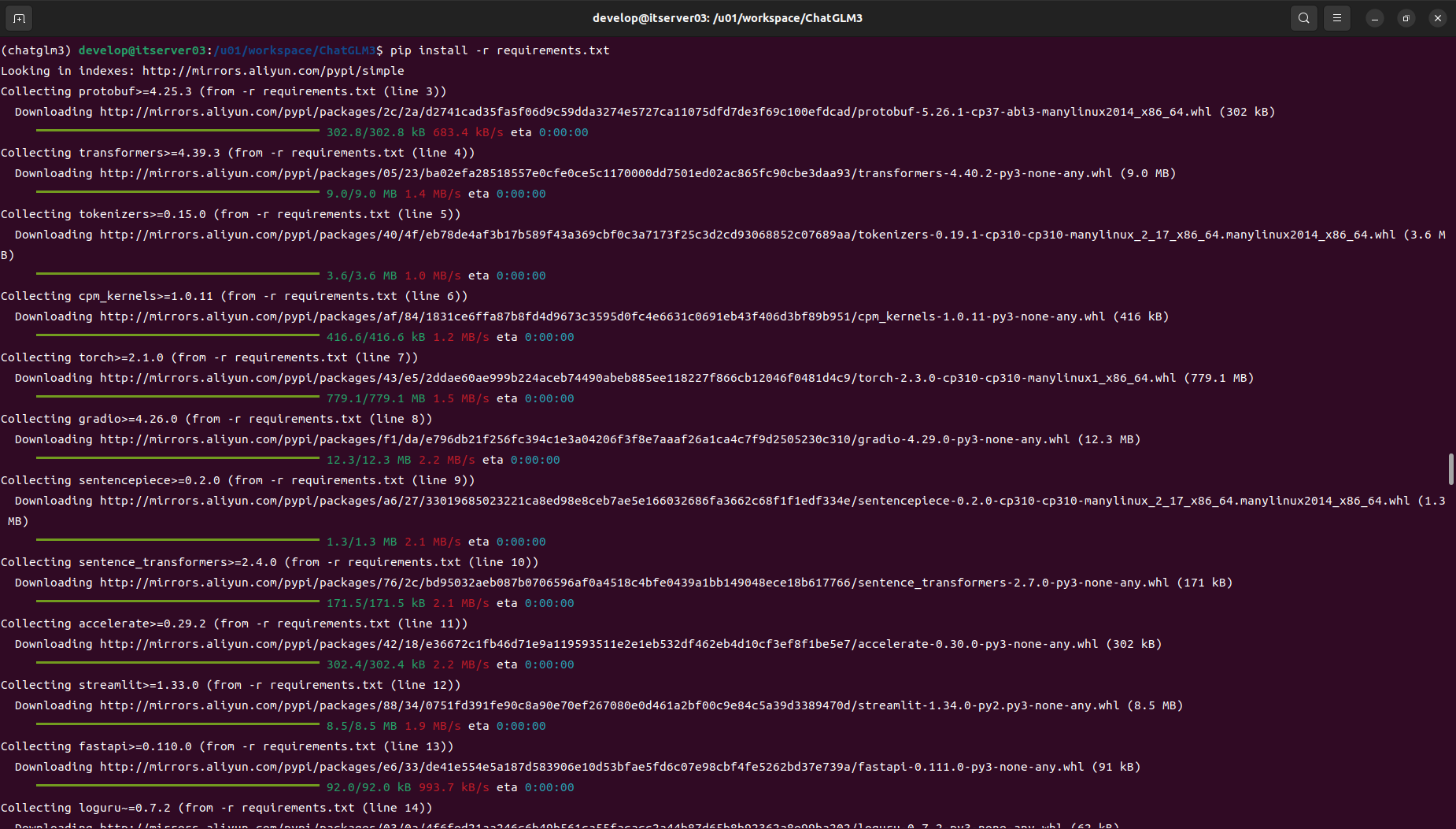This screenshot has width=1456, height=829.
Task: Open the gradio-4.29.0 wheel download URL
Action: [x=585, y=439]
